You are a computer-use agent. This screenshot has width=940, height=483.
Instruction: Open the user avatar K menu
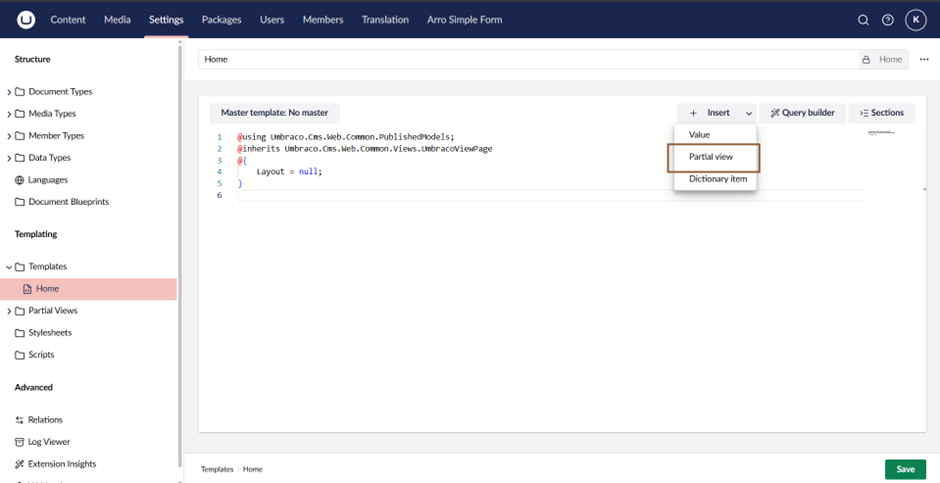pos(915,20)
